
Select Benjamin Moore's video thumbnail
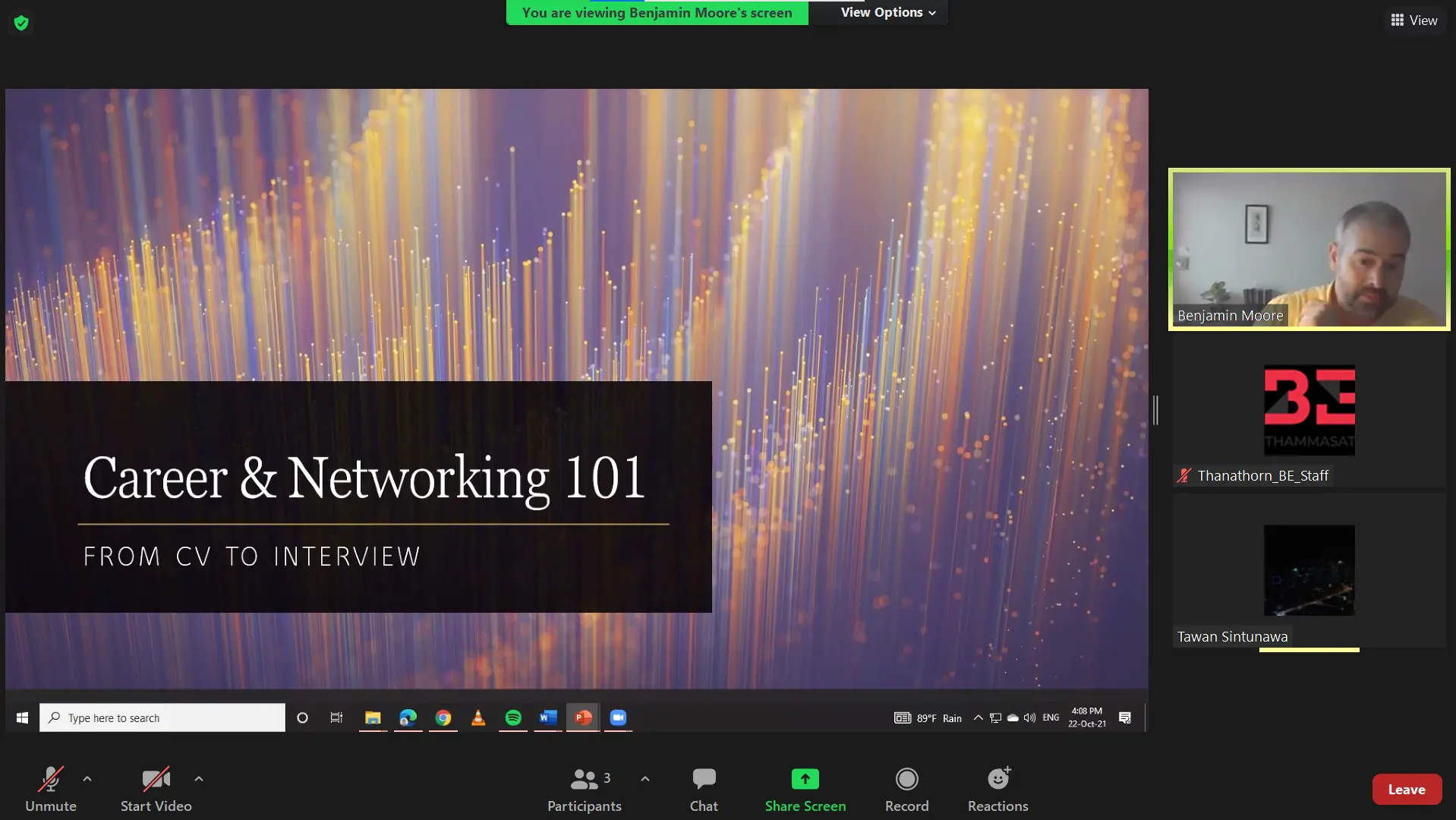tap(1309, 249)
